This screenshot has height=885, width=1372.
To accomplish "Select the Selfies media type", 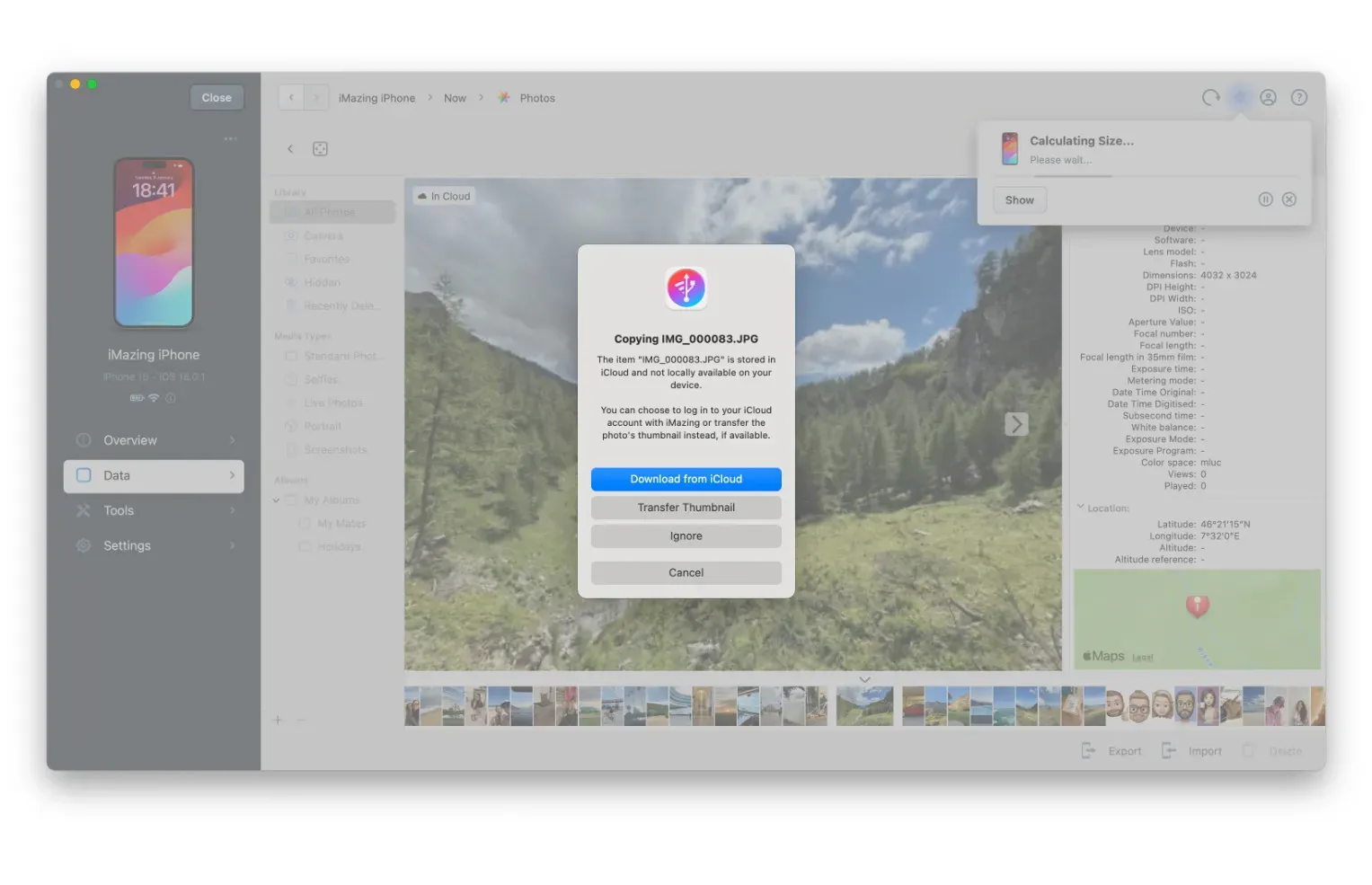I will (321, 379).
